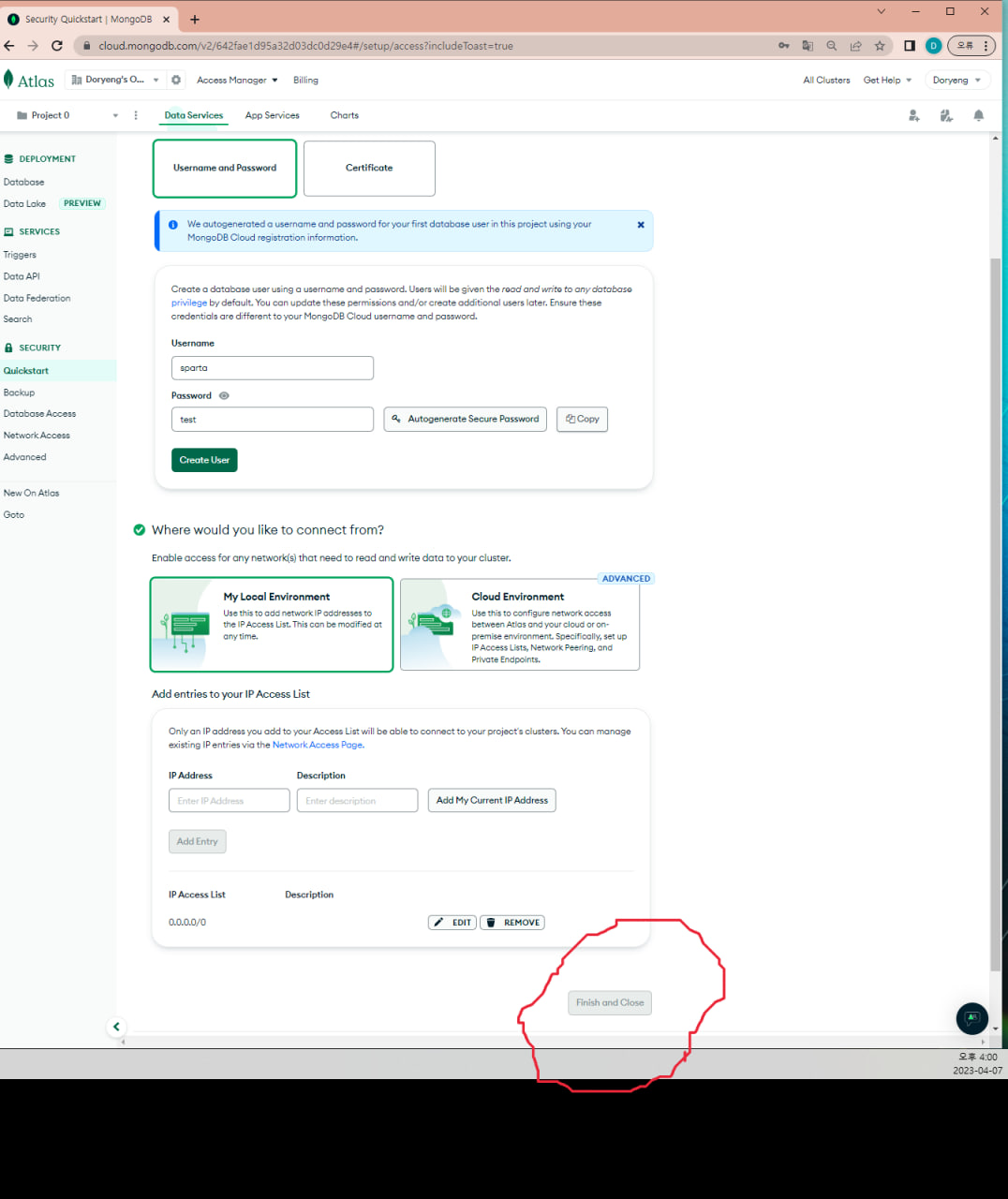Open the Project 0 options menu
Viewport: 1008px width, 1199px height.
[x=136, y=115]
